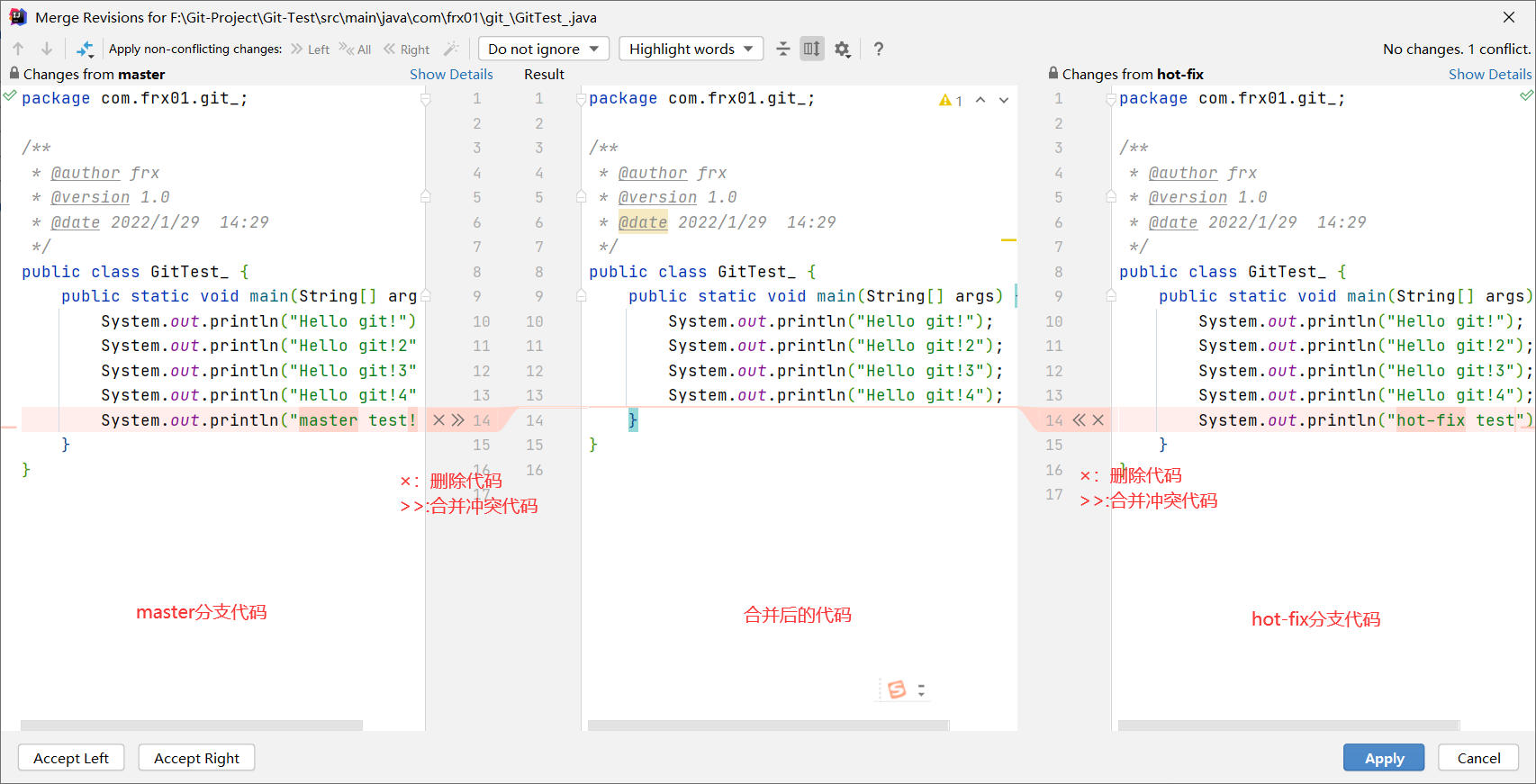Apply All non-conflicting changes
This screenshot has height=784, width=1536.
355,50
